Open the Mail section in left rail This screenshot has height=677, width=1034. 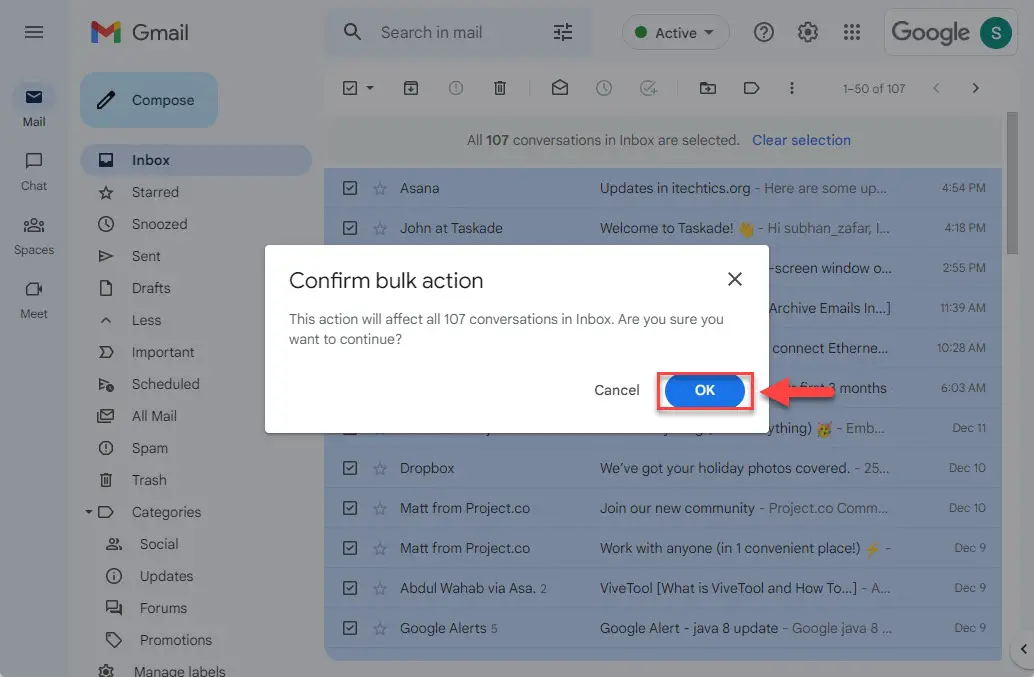[34, 107]
